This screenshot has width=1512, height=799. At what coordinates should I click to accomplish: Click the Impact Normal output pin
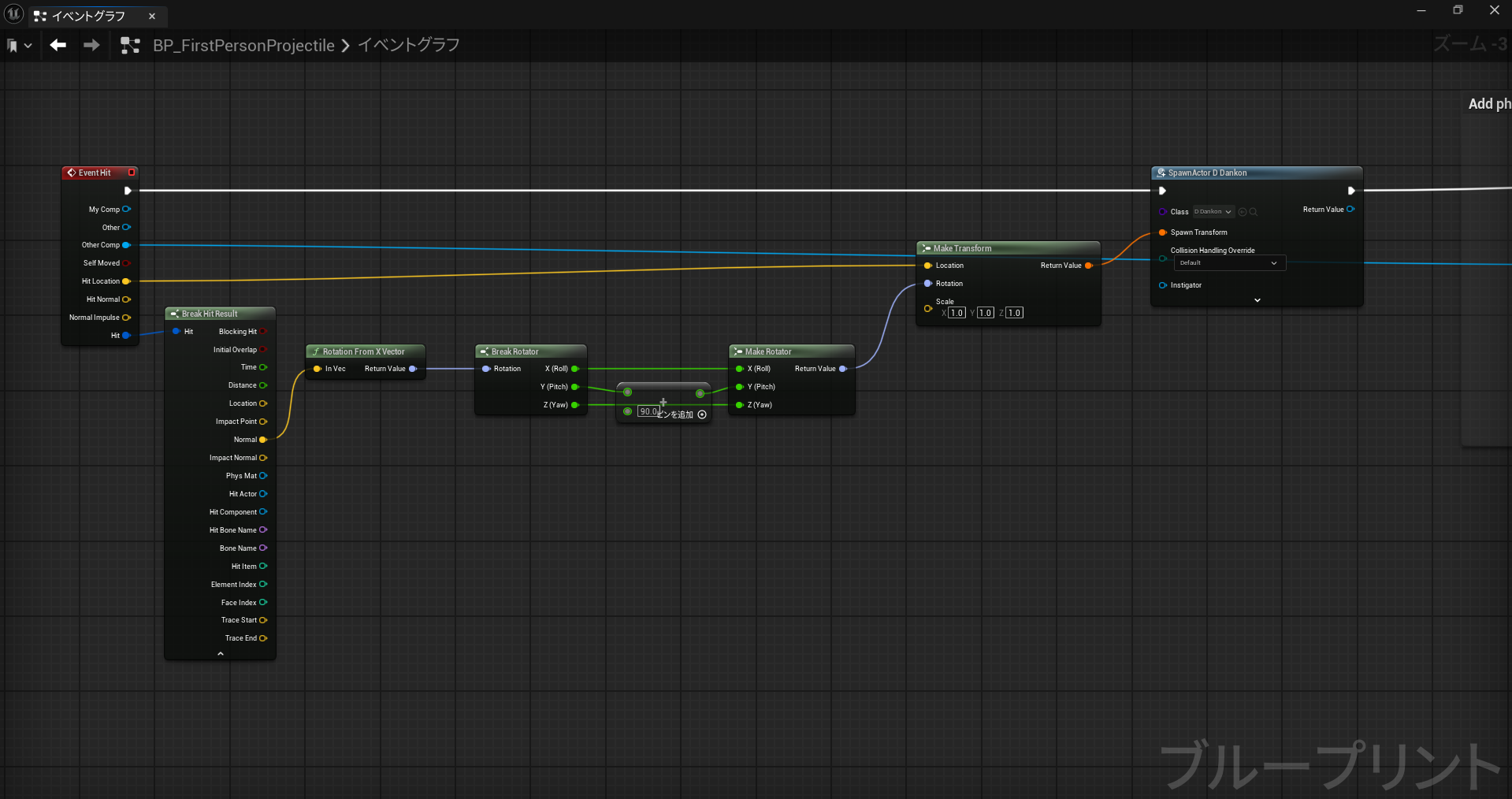pos(263,458)
